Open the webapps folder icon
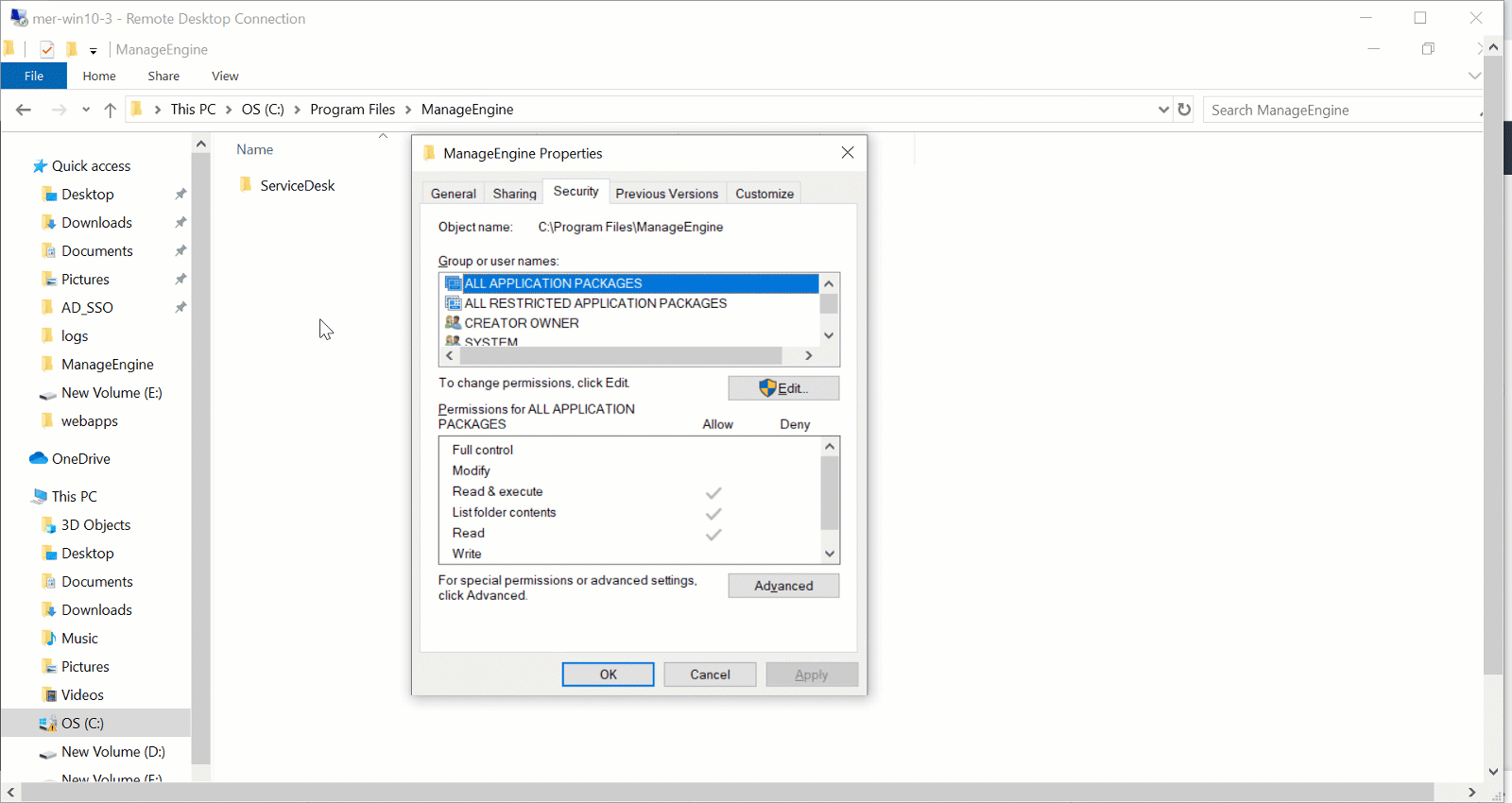This screenshot has width=1512, height=803. [48, 420]
